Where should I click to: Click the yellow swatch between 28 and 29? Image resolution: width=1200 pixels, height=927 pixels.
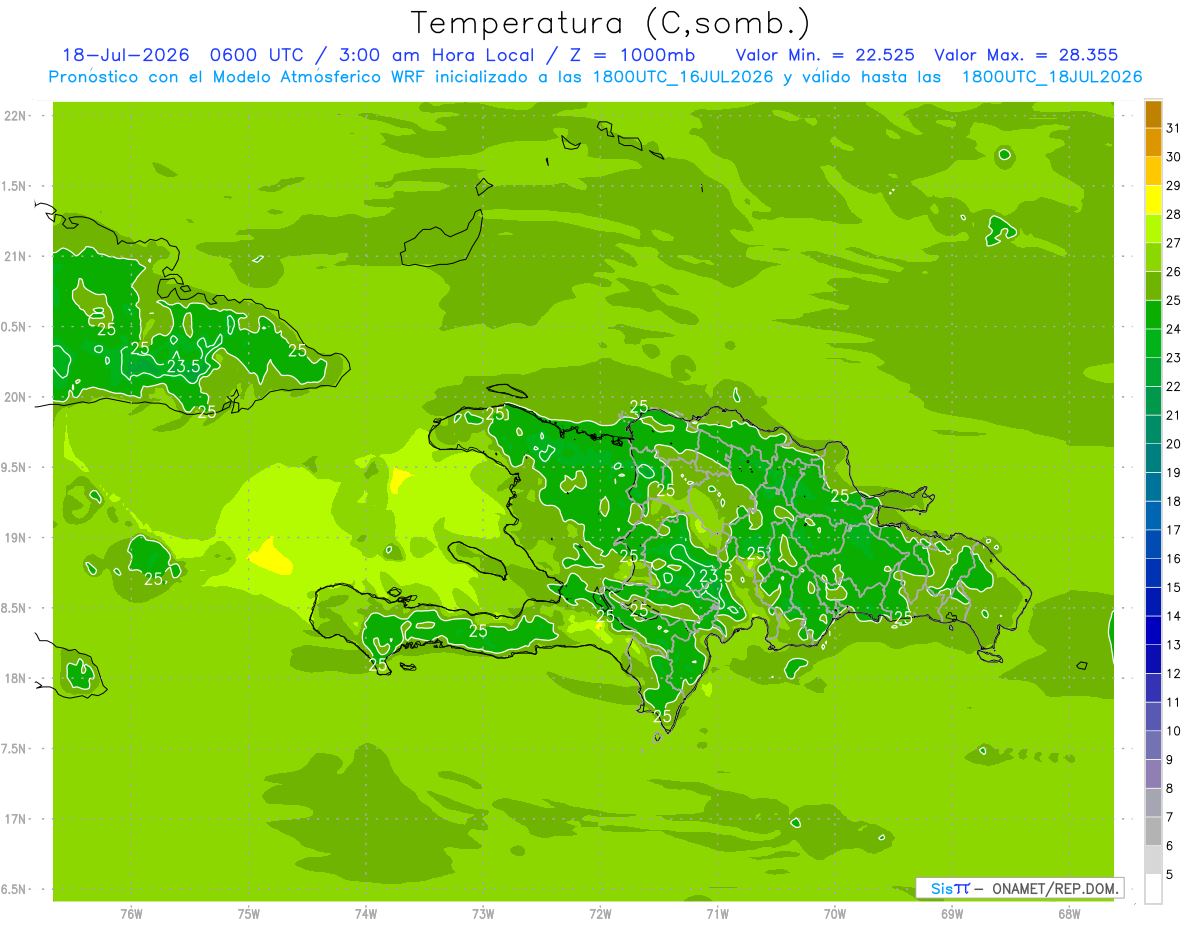(x=1153, y=200)
